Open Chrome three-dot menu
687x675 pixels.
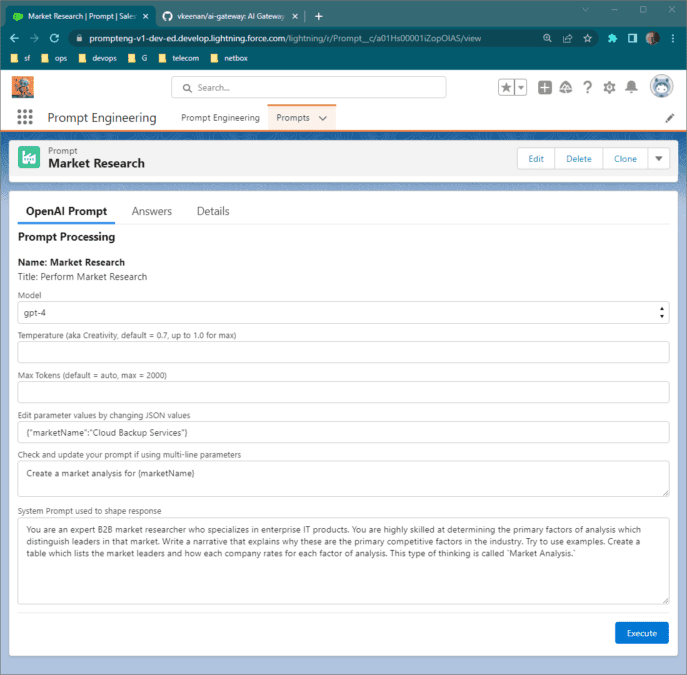[x=673, y=39]
